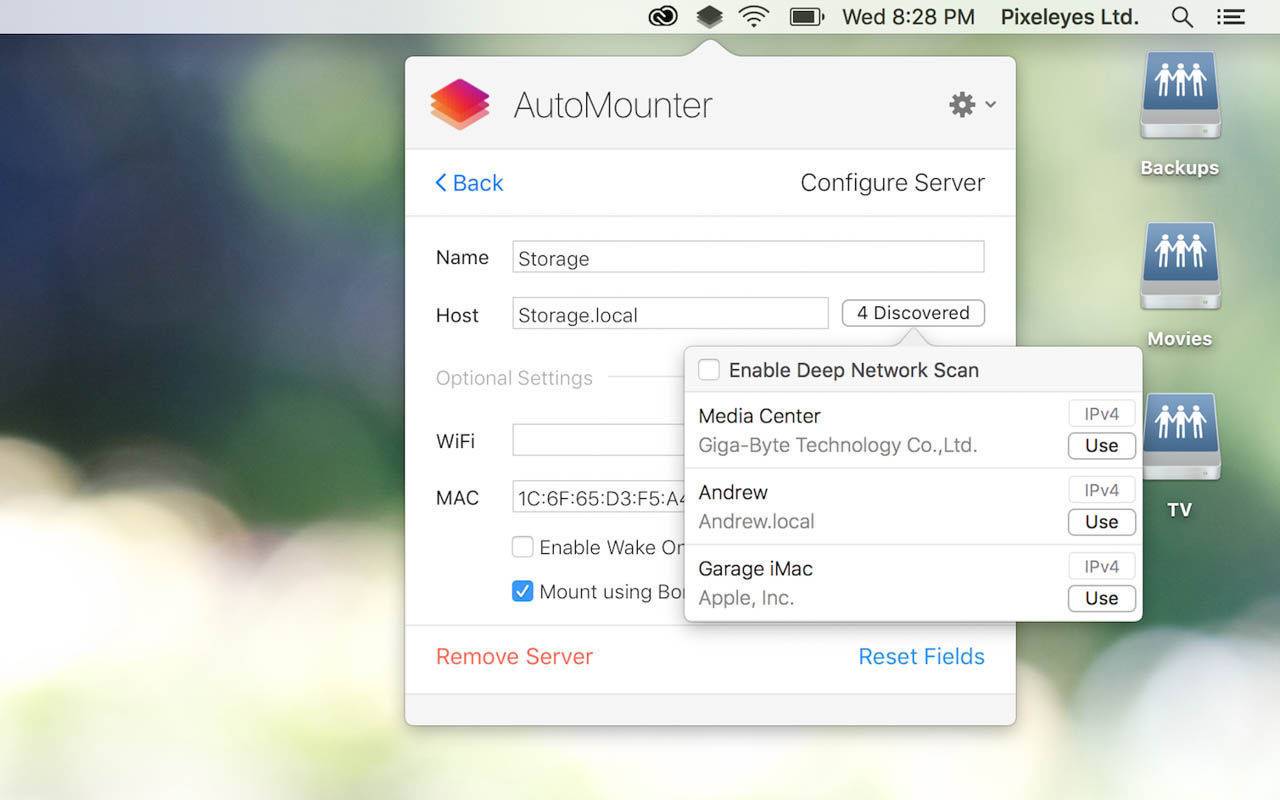Click the Optional Settings label
Screen dimensions: 1280x800
(x=514, y=378)
